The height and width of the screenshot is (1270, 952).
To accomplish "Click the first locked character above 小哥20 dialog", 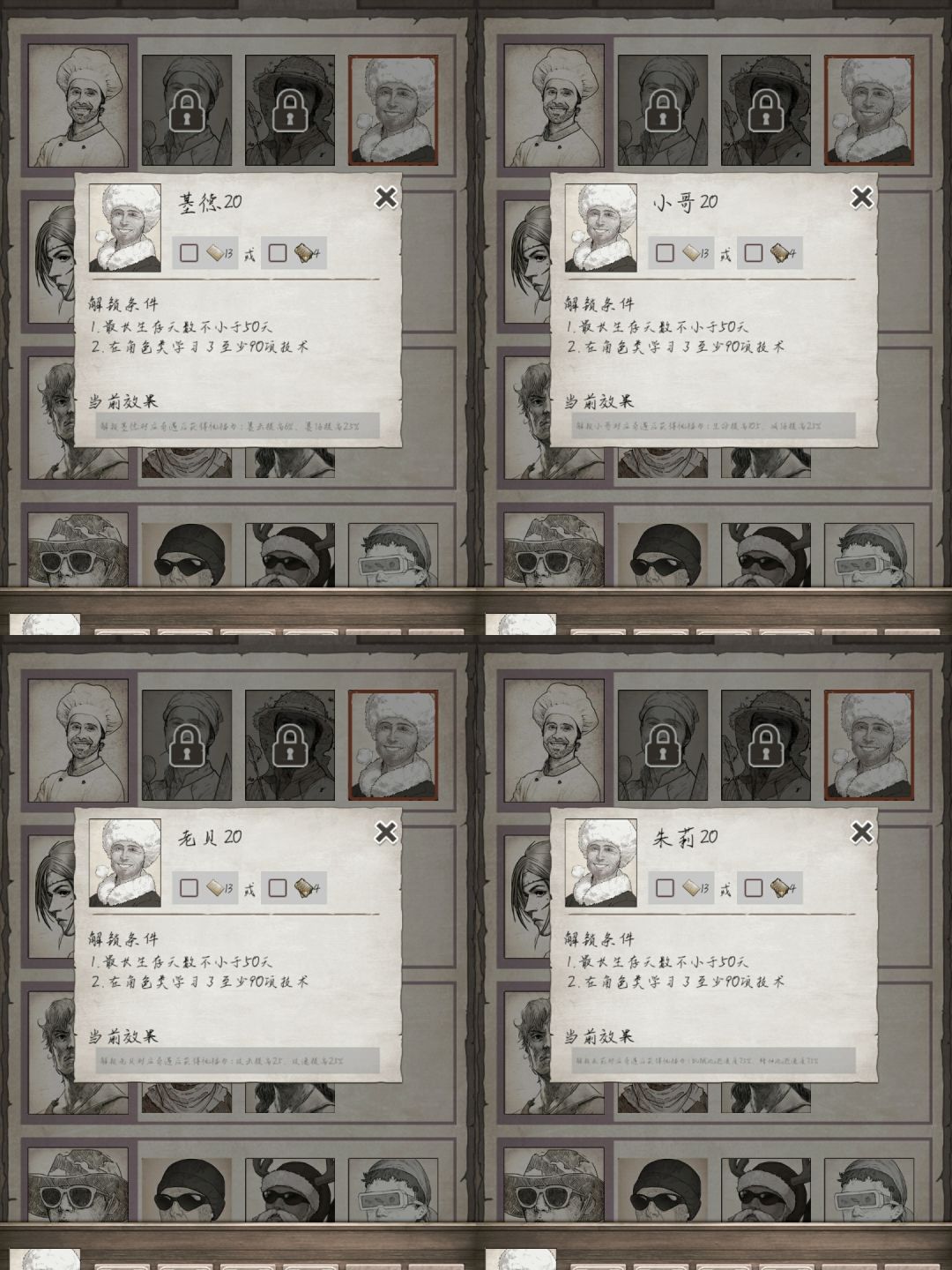I will 662,110.
